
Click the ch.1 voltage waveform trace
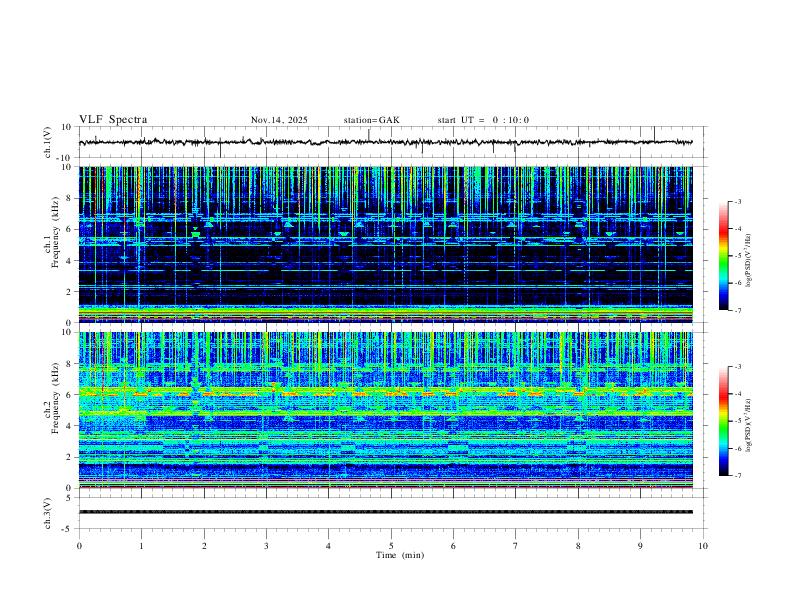click(x=385, y=142)
